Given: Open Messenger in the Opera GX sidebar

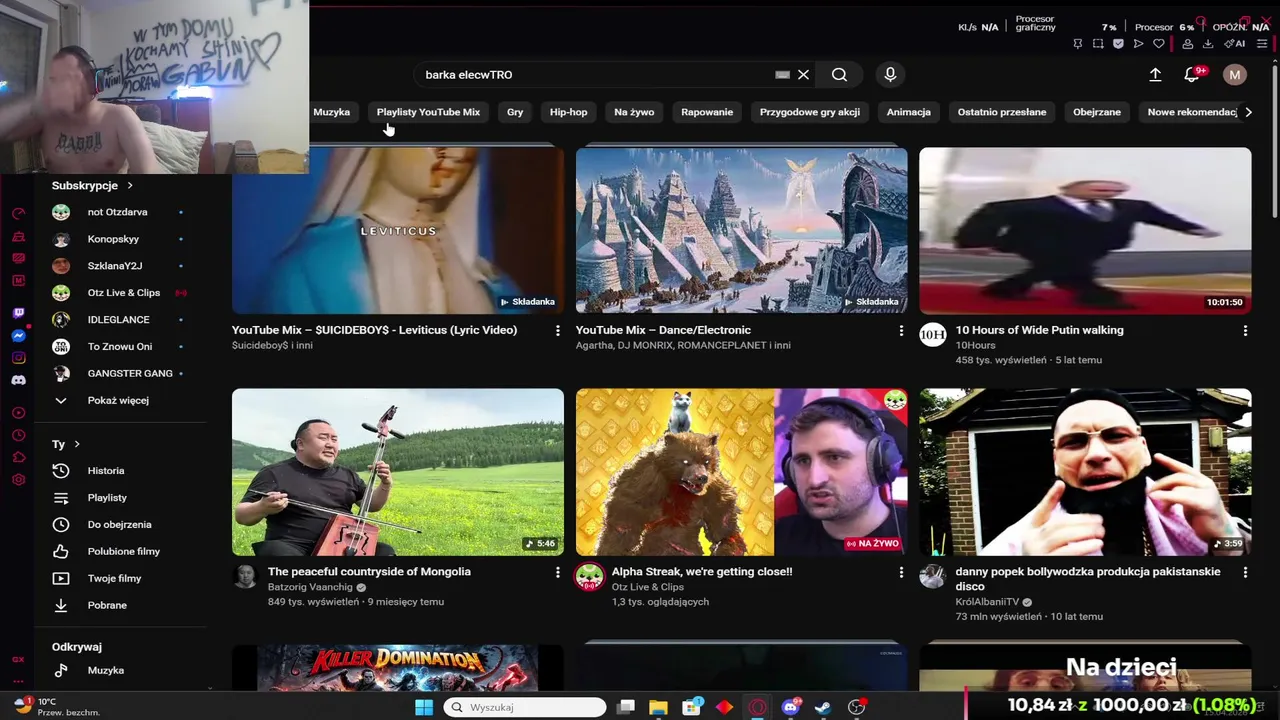Looking at the screenshot, I should click(18, 336).
